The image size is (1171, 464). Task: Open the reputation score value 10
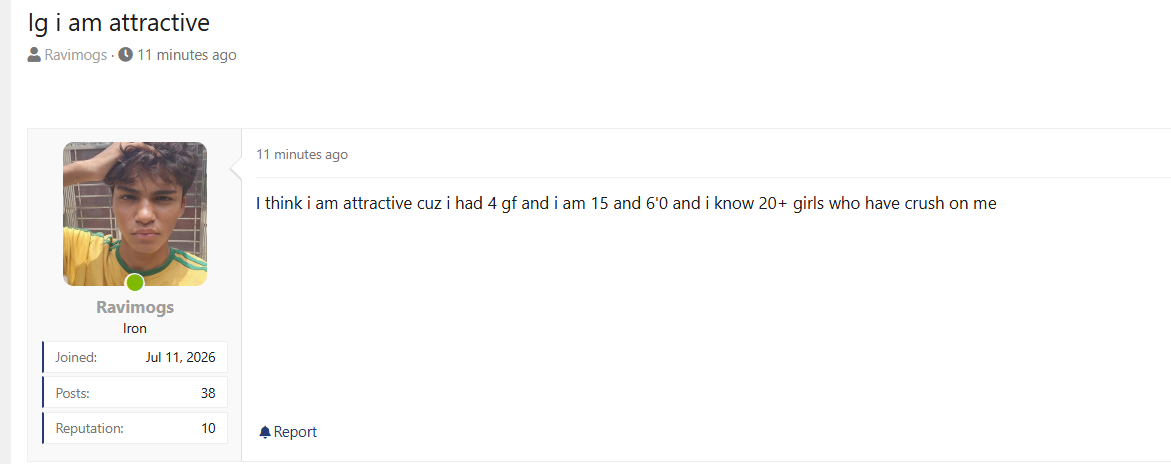pos(208,428)
